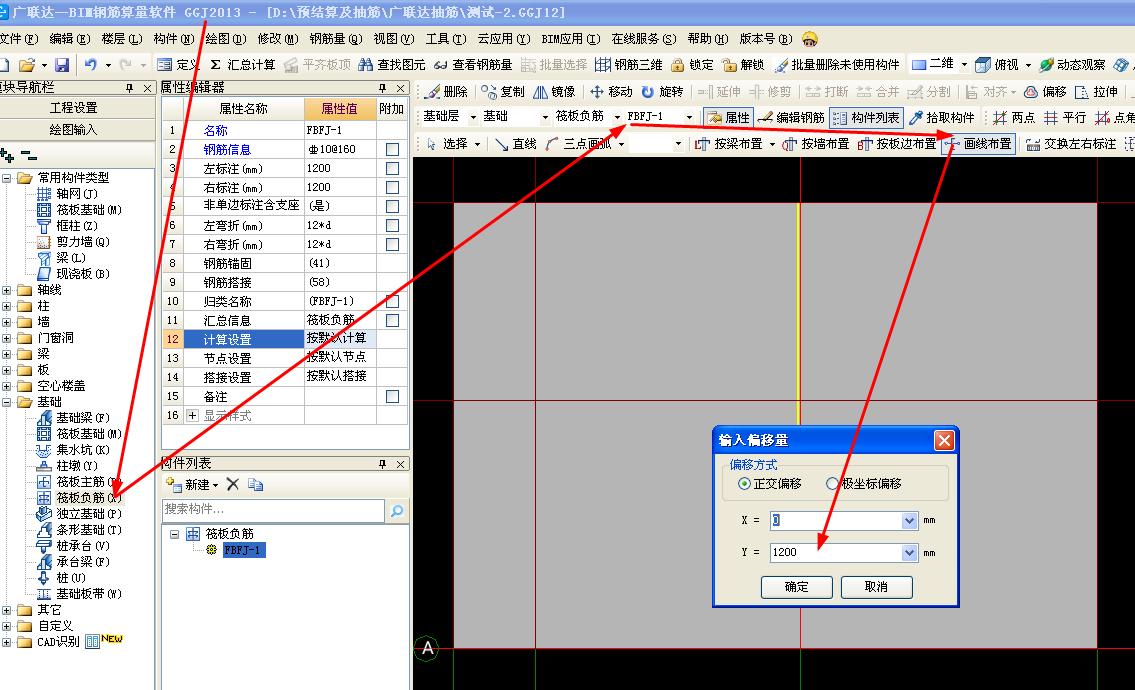Open the 文件(F) menu
This screenshot has height=690, width=1135.
[x=20, y=38]
